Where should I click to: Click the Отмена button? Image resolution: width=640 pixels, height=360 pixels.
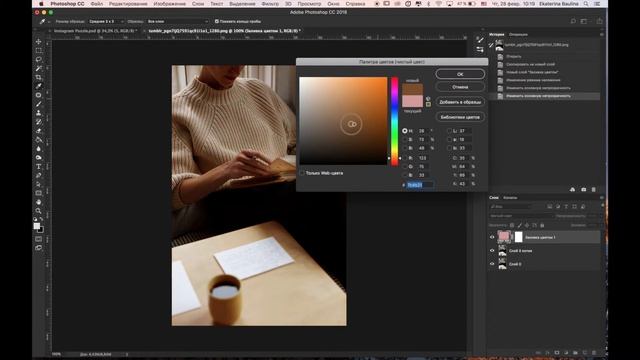[x=460, y=87]
